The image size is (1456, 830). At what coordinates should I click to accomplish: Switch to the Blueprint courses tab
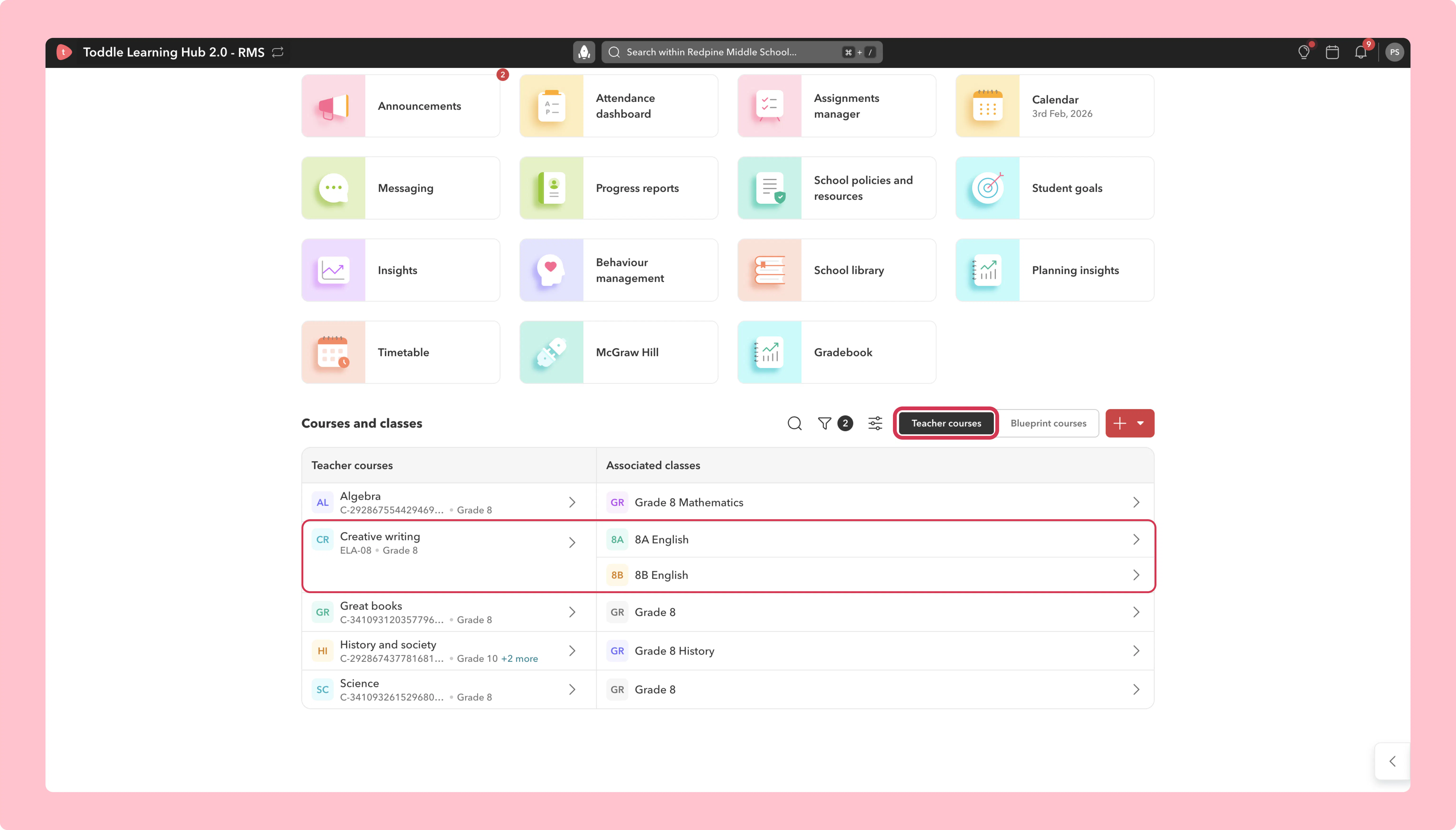pos(1048,423)
